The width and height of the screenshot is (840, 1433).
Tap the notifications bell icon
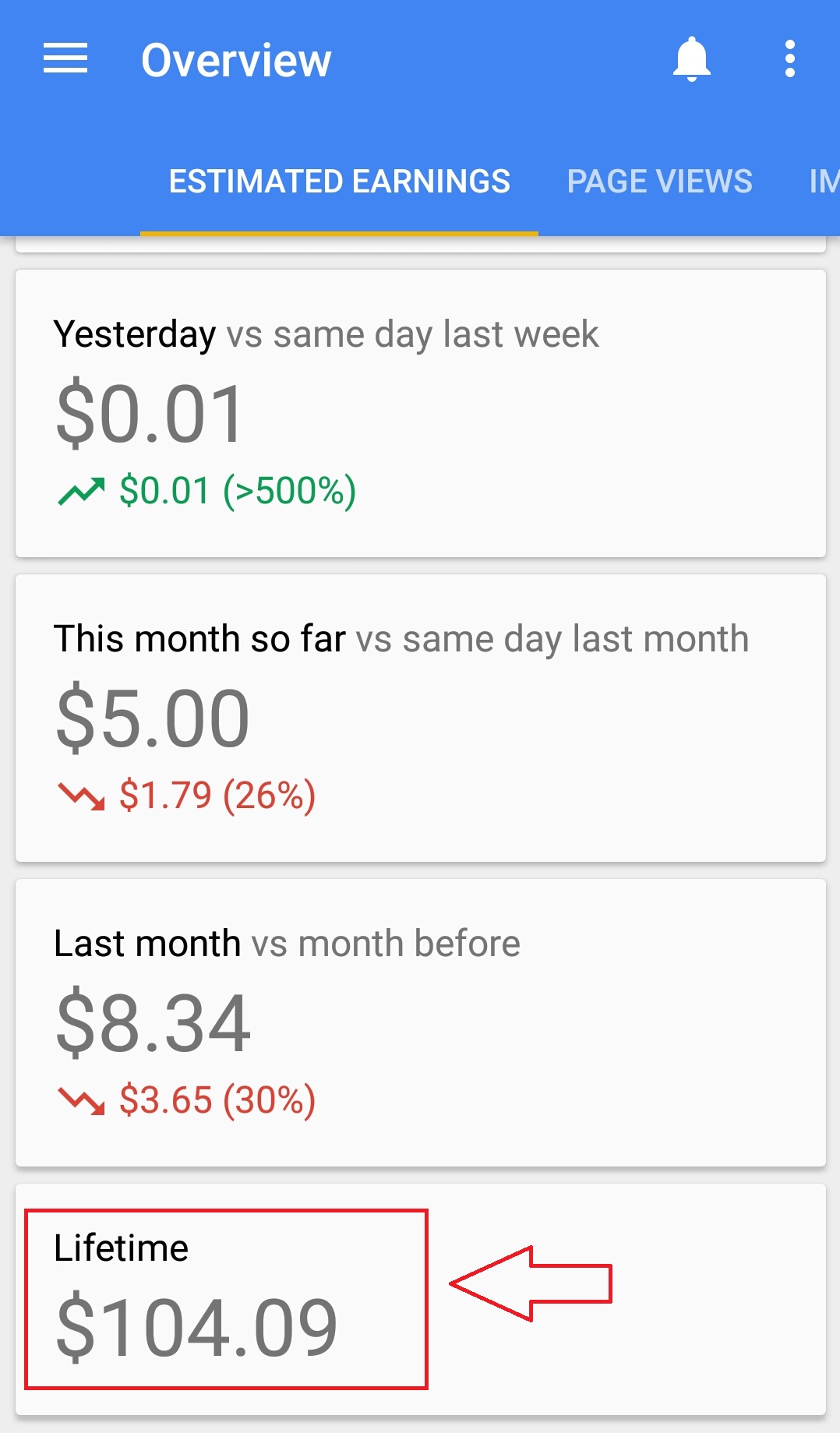(691, 59)
